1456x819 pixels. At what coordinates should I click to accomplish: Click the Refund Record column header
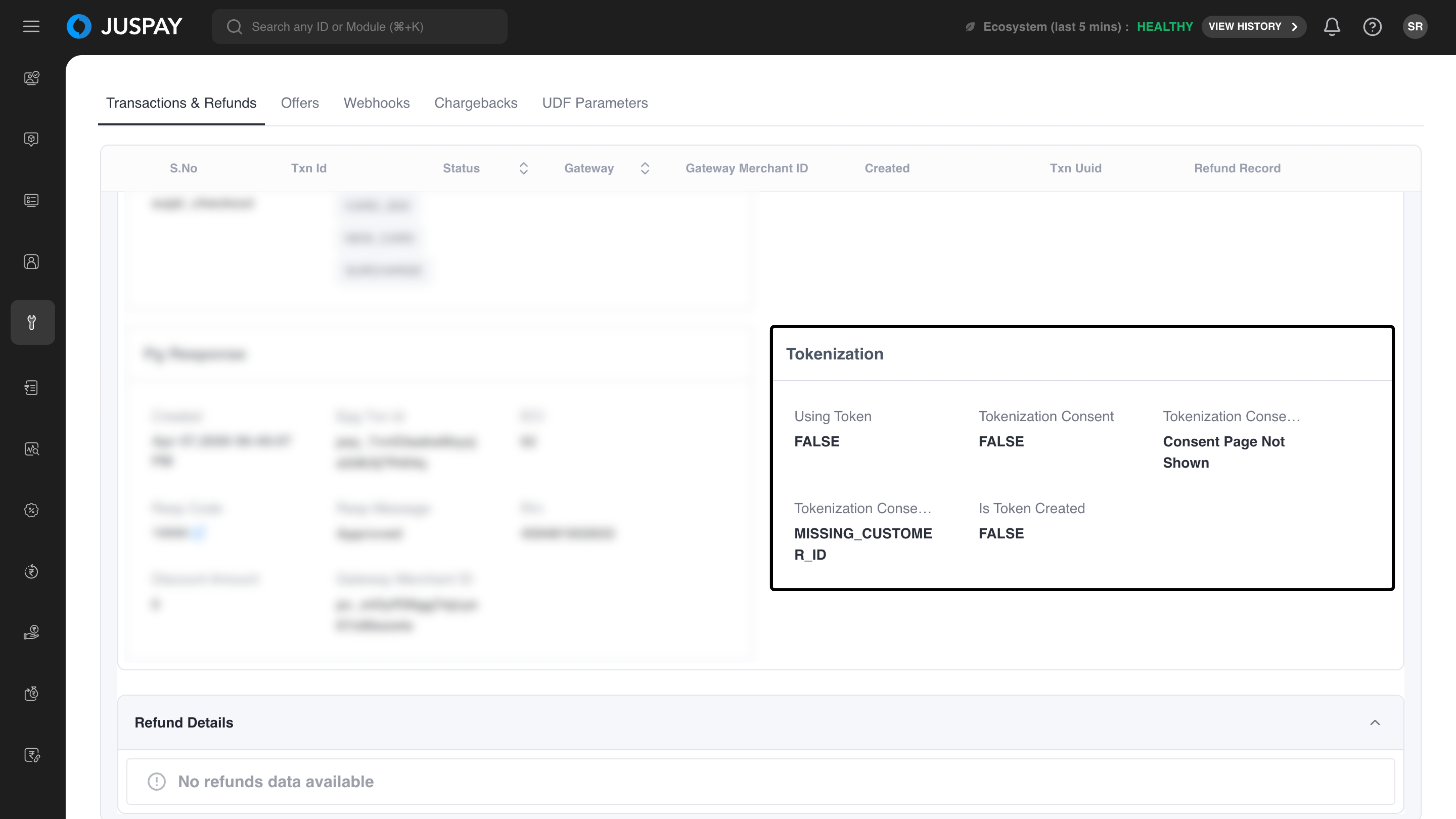[x=1237, y=168]
